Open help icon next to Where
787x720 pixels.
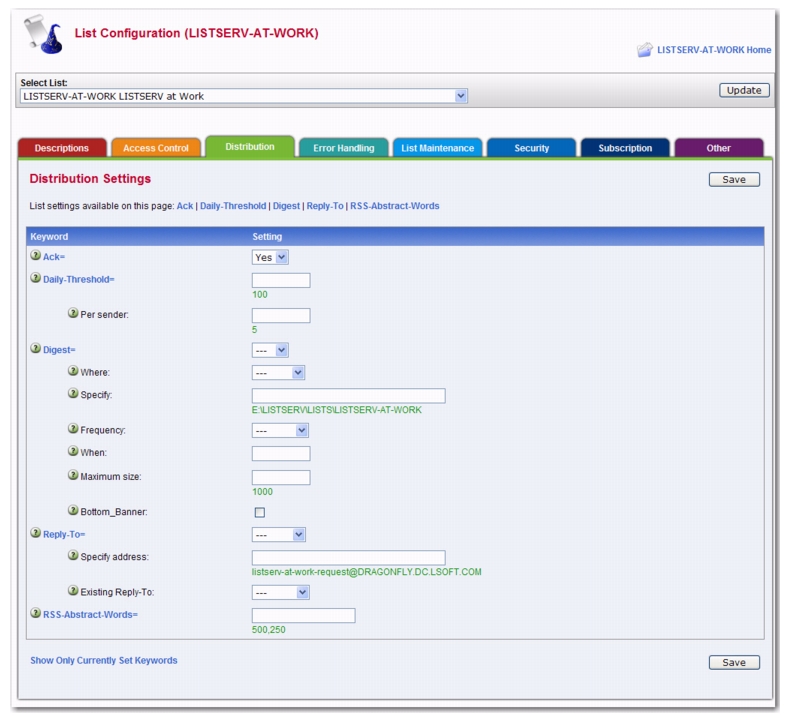(x=73, y=371)
